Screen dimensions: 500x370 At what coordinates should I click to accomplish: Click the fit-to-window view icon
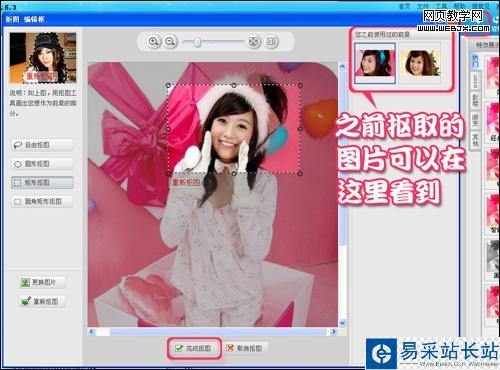254,41
